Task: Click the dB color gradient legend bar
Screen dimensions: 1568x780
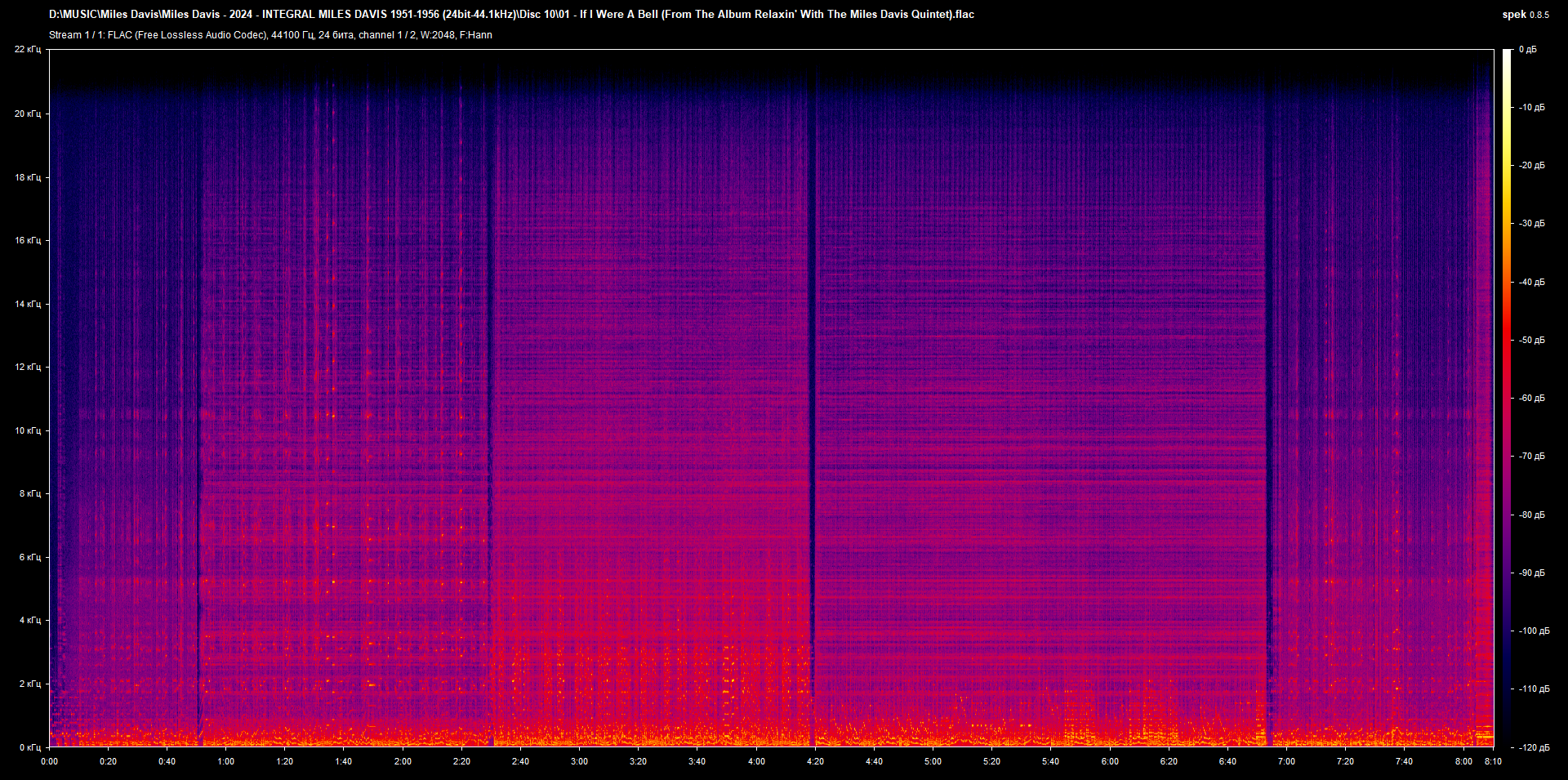Action: pos(1507,398)
